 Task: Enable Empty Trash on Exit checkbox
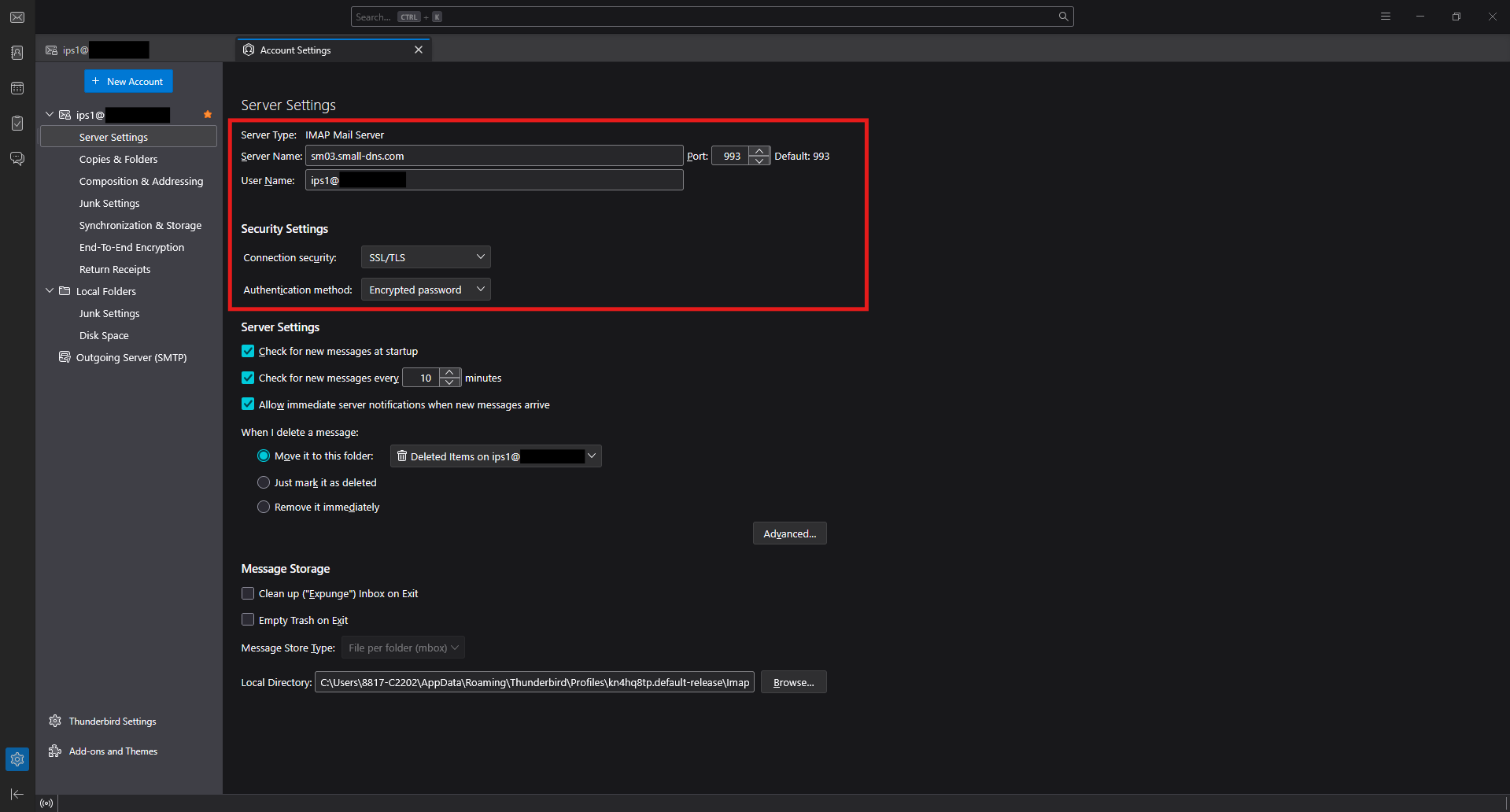coord(248,620)
